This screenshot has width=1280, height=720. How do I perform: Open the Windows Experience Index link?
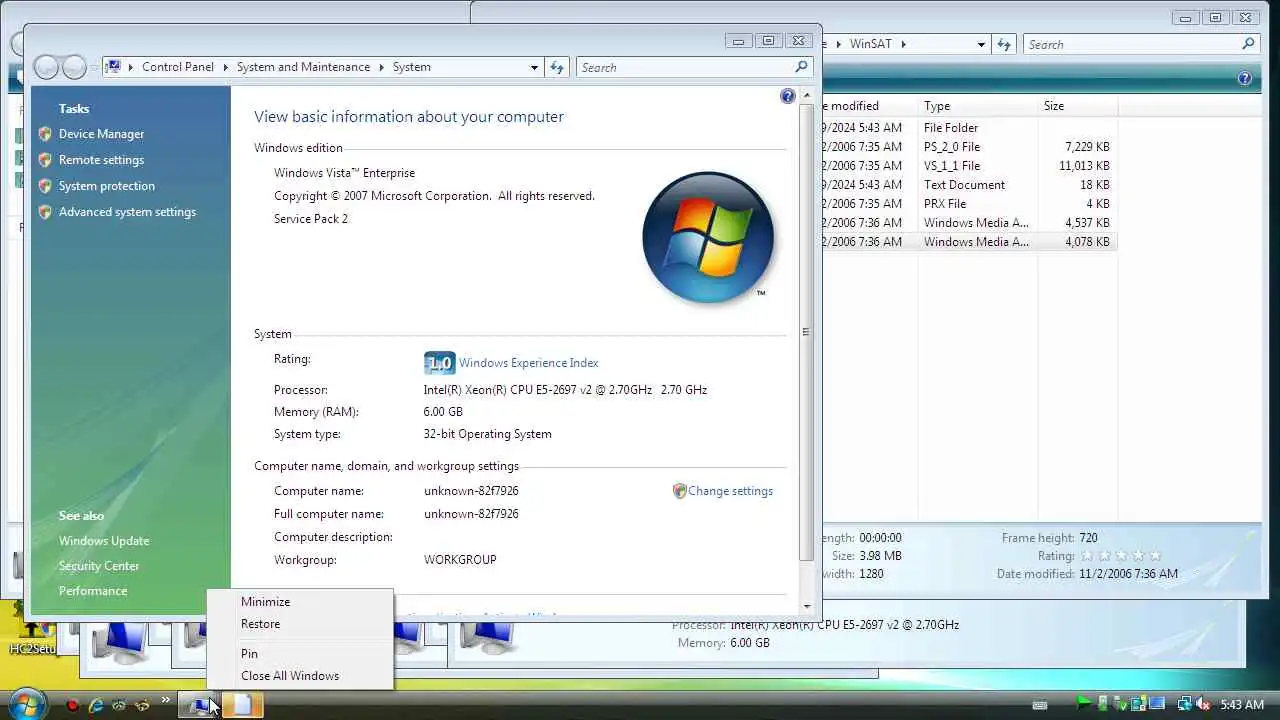click(x=528, y=363)
